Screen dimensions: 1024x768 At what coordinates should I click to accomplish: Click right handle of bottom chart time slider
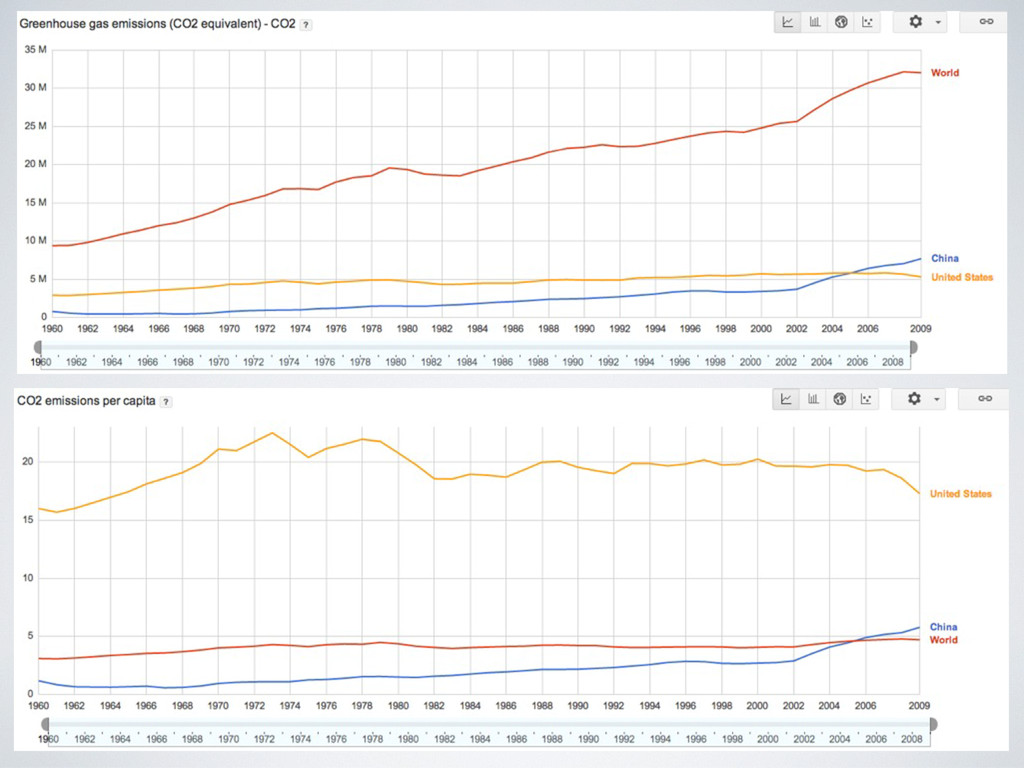(x=933, y=724)
